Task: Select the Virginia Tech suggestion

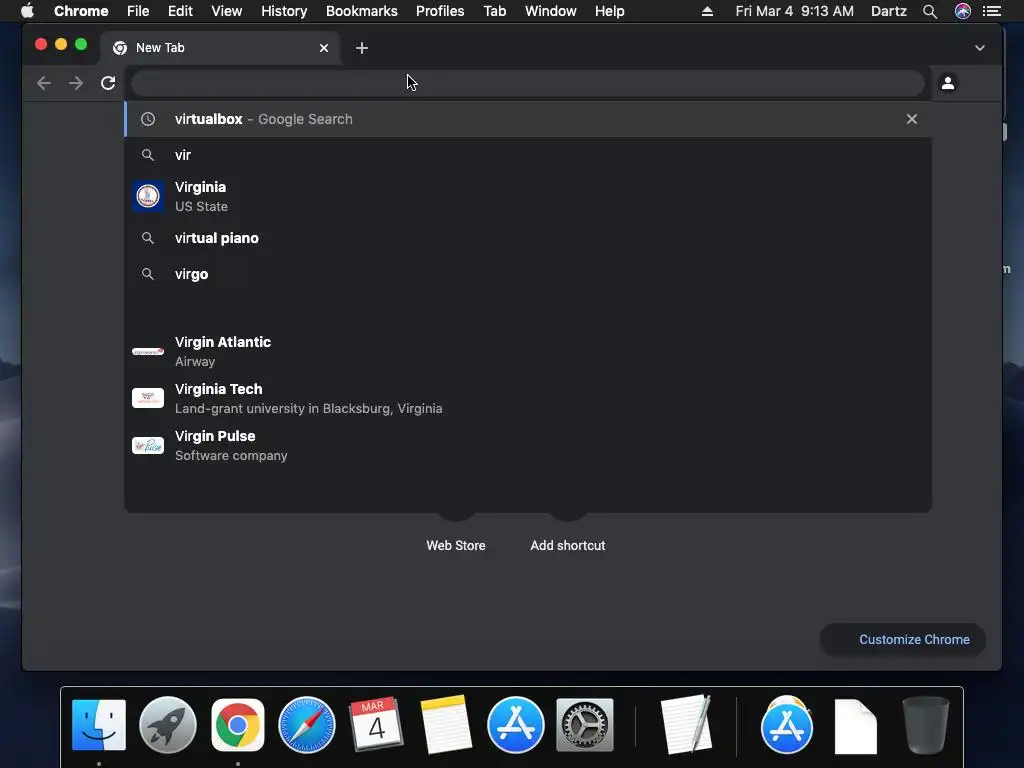Action: tap(528, 398)
